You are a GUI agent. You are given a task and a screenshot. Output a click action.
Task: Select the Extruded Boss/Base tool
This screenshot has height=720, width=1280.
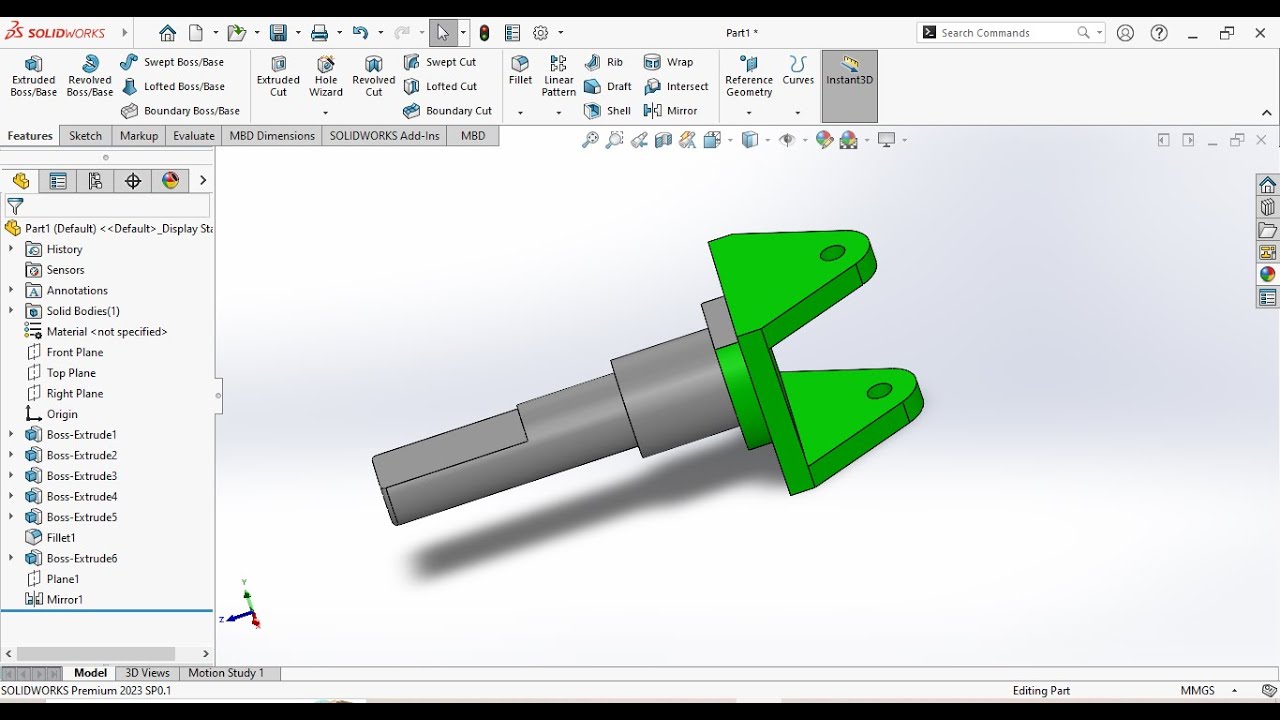(33, 77)
